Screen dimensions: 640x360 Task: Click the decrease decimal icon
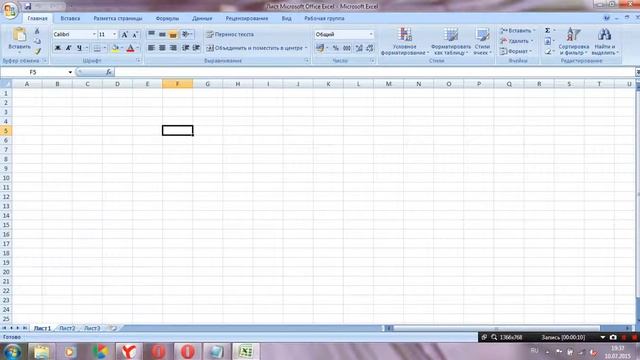point(370,48)
